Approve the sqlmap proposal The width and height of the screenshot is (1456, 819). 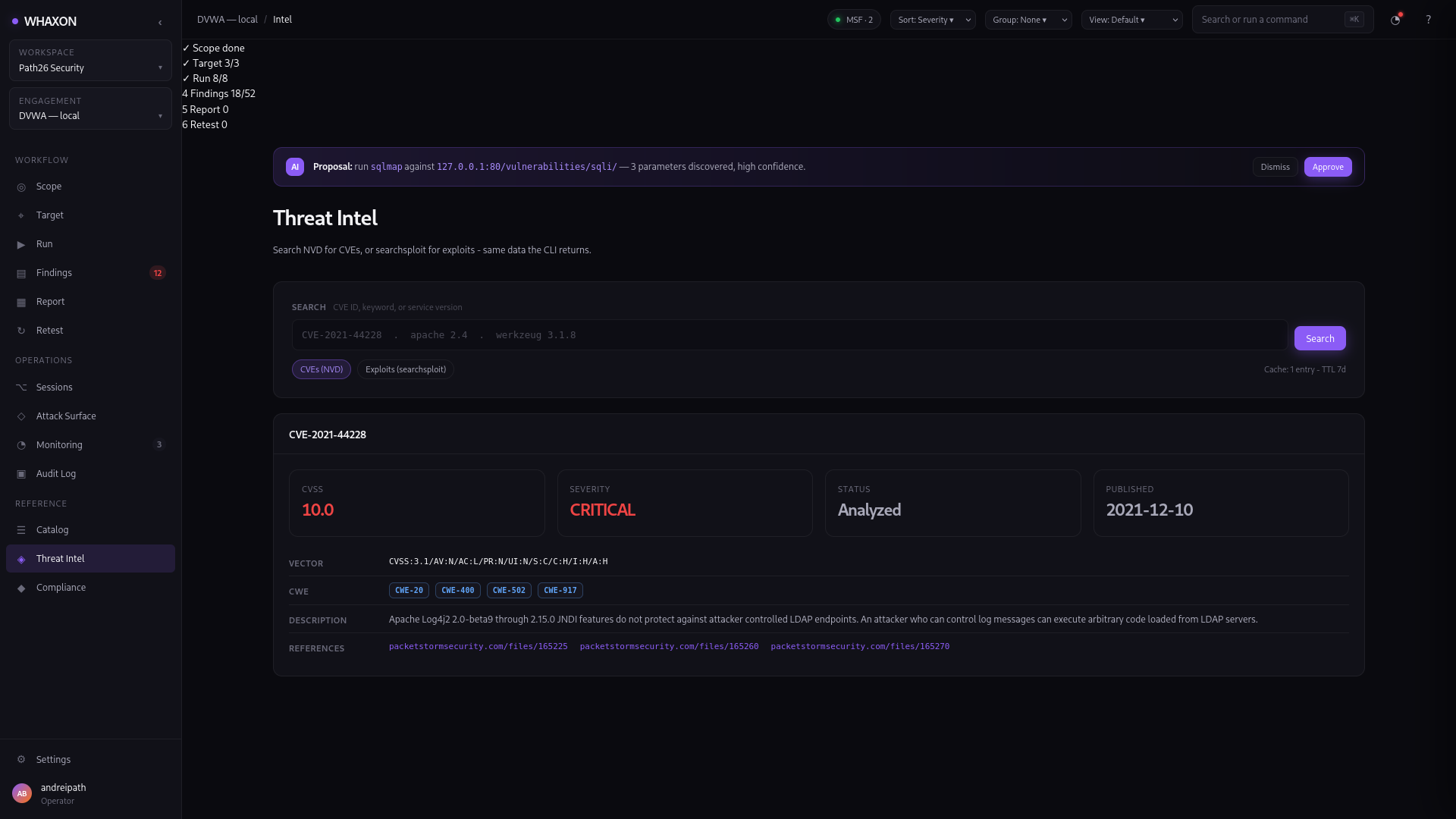tap(1328, 167)
